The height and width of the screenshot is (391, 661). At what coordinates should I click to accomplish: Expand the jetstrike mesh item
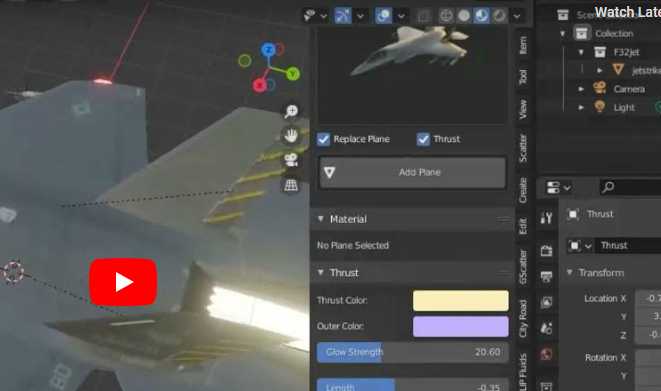tap(599, 70)
